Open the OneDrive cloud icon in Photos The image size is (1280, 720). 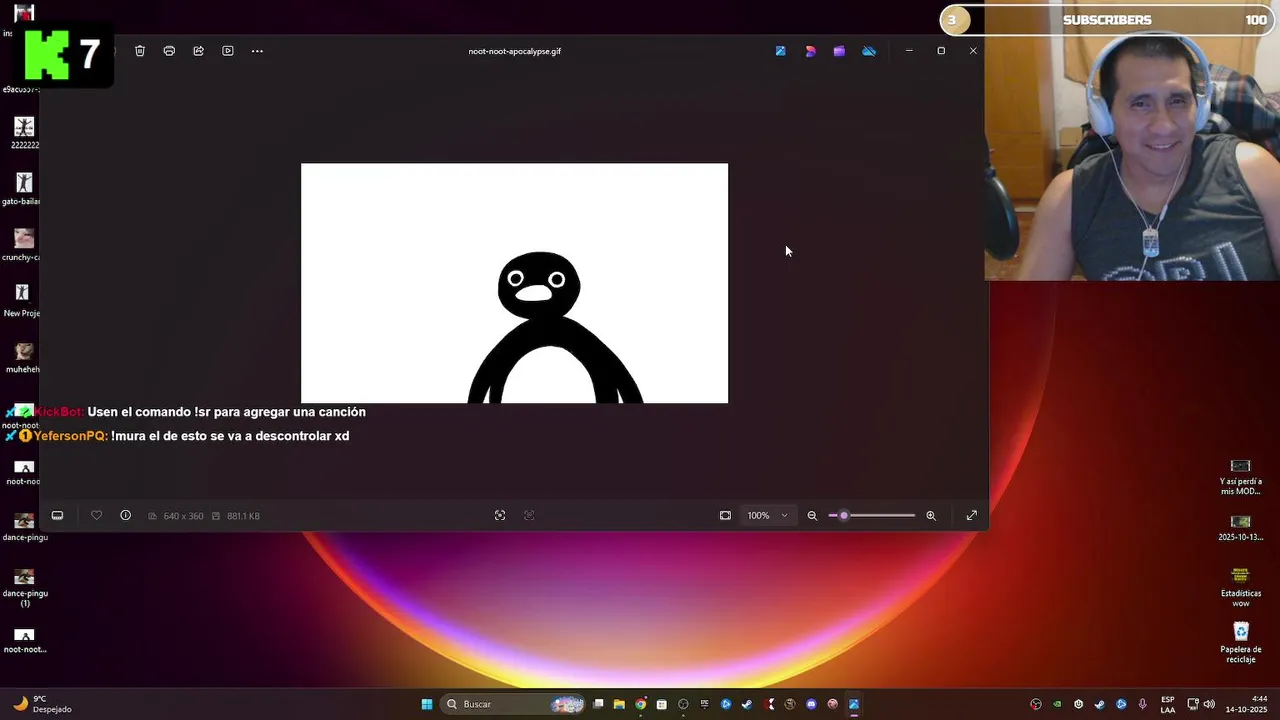pyautogui.click(x=869, y=51)
